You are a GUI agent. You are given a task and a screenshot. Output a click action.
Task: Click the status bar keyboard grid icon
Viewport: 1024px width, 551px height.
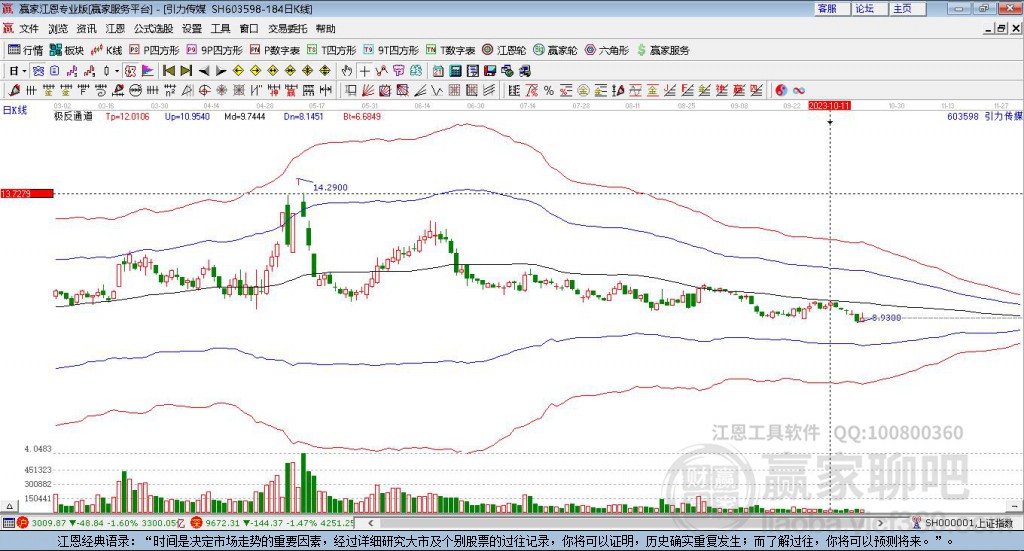click(x=8, y=523)
